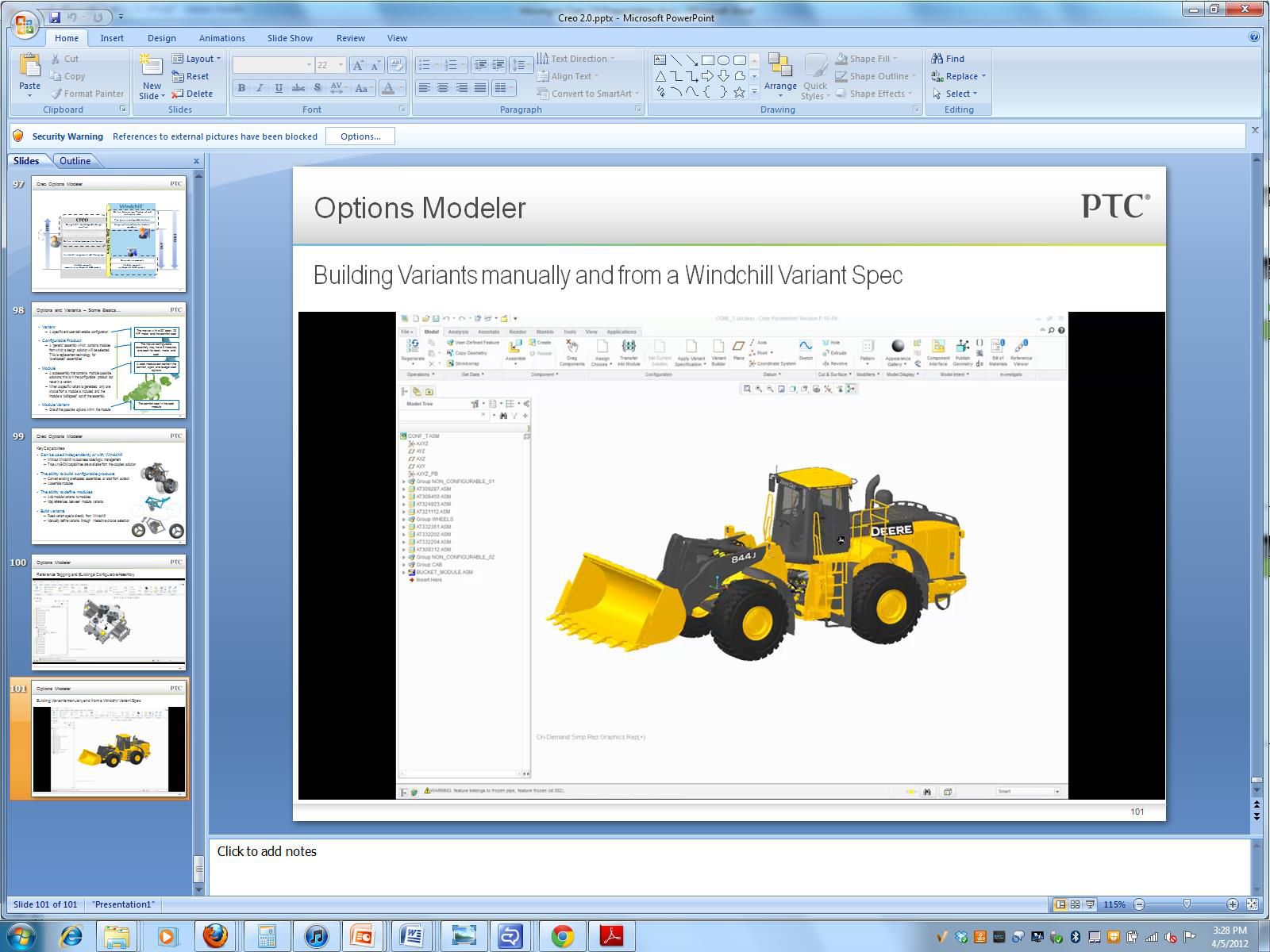Open the Design ribbon tab
The width and height of the screenshot is (1270, 952).
point(161,38)
